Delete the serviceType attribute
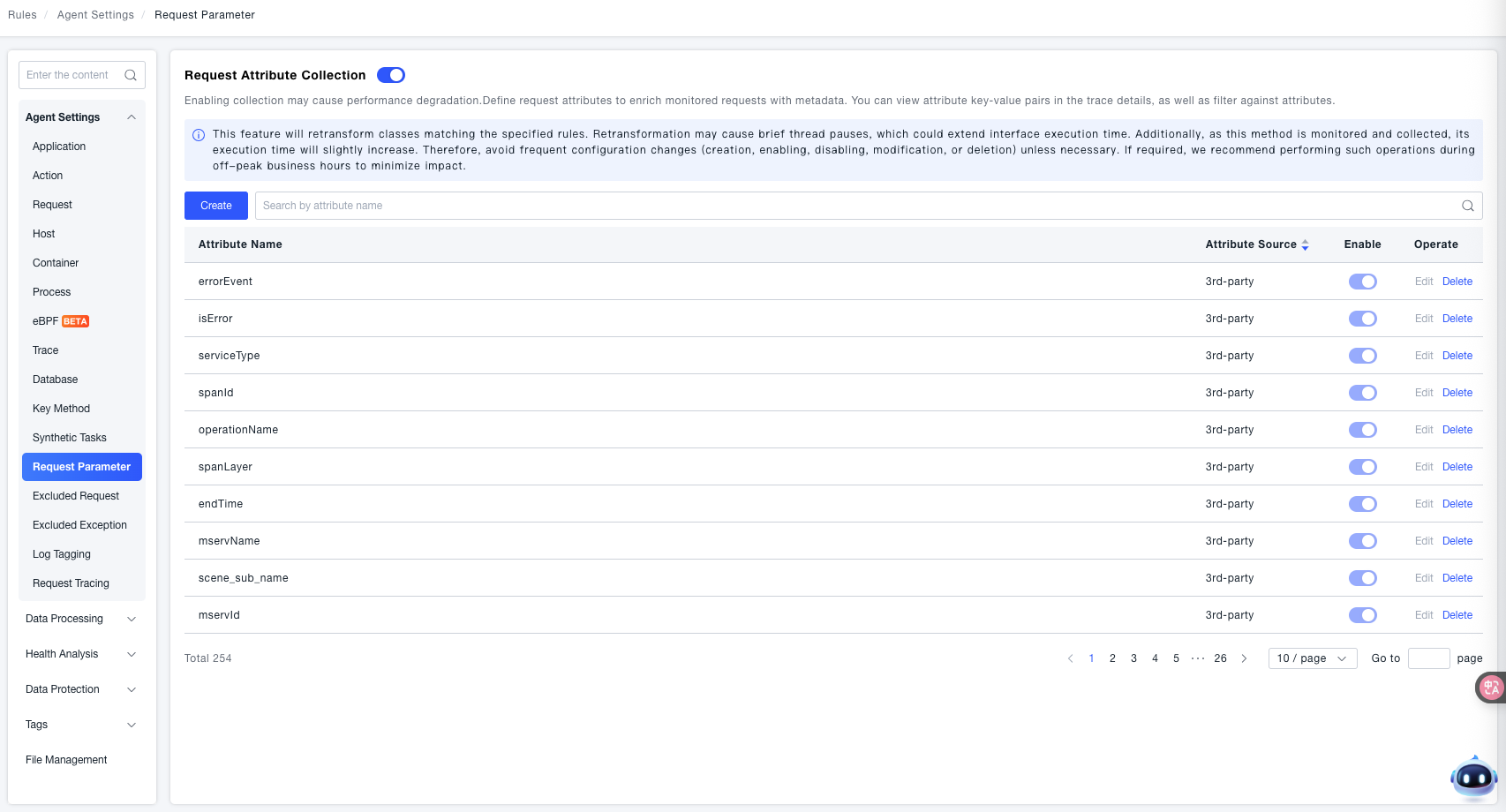Screen dimensions: 1506x812 pyautogui.click(x=1457, y=356)
